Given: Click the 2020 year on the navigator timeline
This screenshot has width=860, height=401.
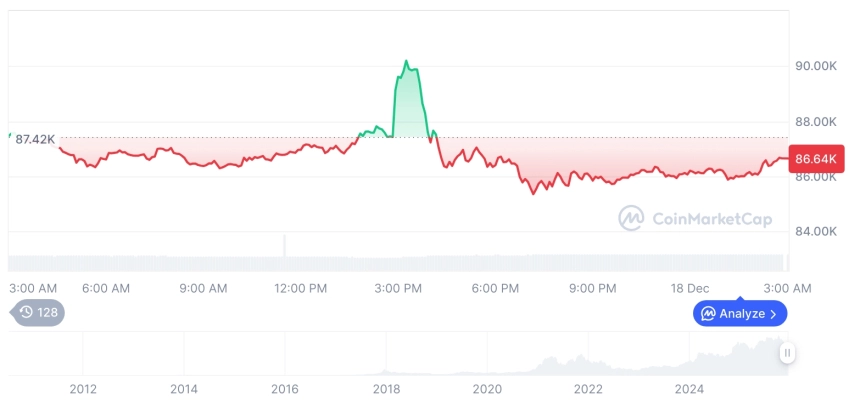Looking at the screenshot, I should tap(487, 389).
